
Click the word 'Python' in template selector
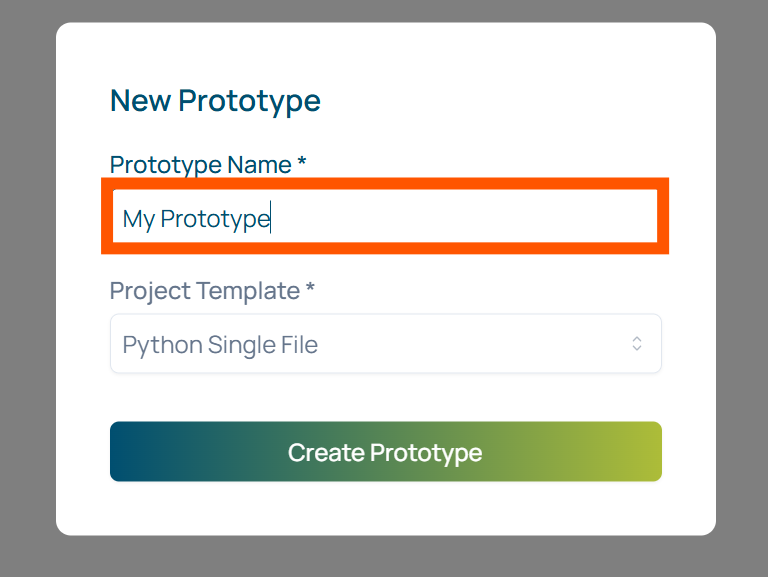click(161, 345)
